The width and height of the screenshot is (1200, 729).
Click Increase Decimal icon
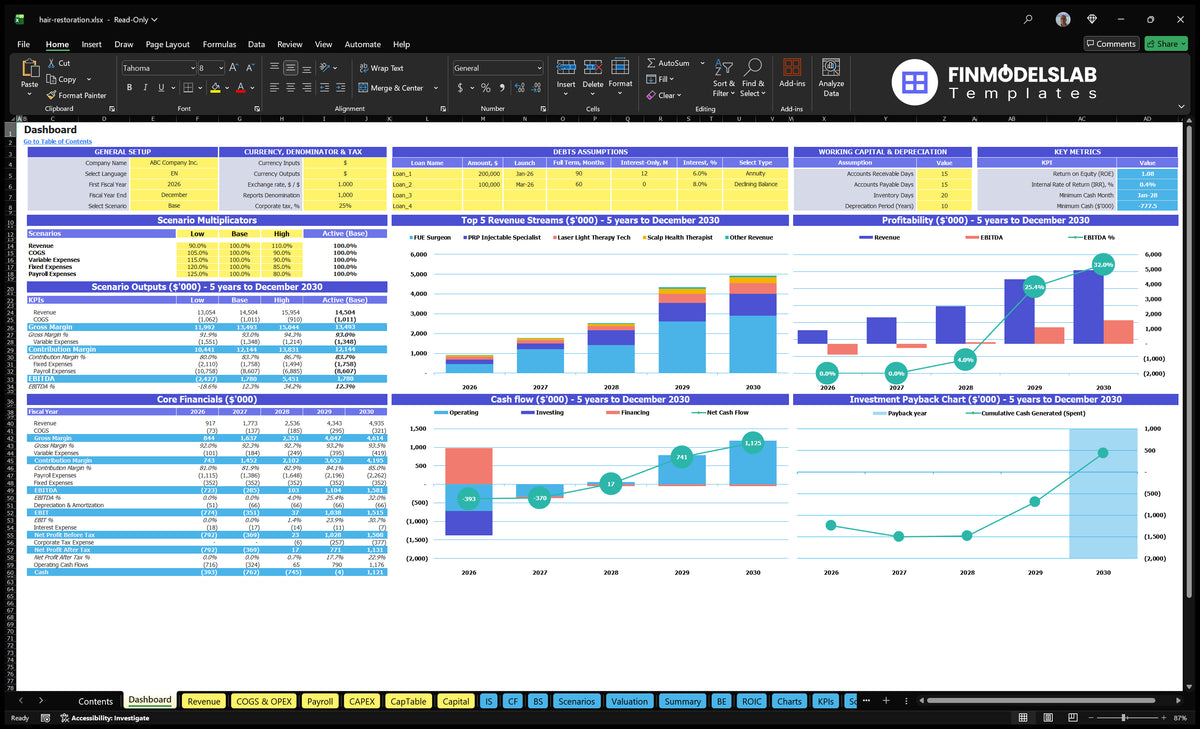click(x=518, y=88)
